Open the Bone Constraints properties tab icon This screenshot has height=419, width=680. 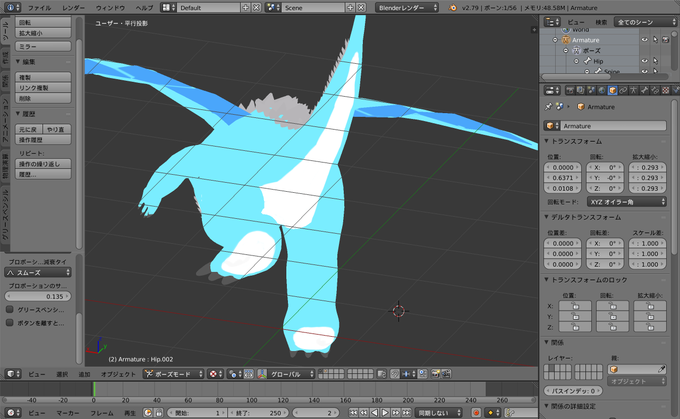654,90
